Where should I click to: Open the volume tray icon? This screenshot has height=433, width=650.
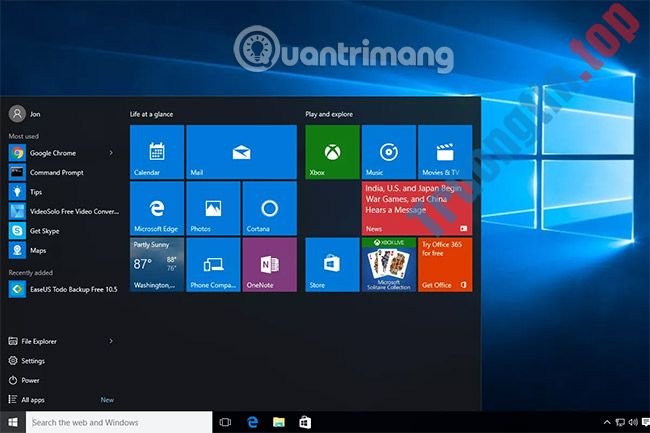[x=633, y=422]
